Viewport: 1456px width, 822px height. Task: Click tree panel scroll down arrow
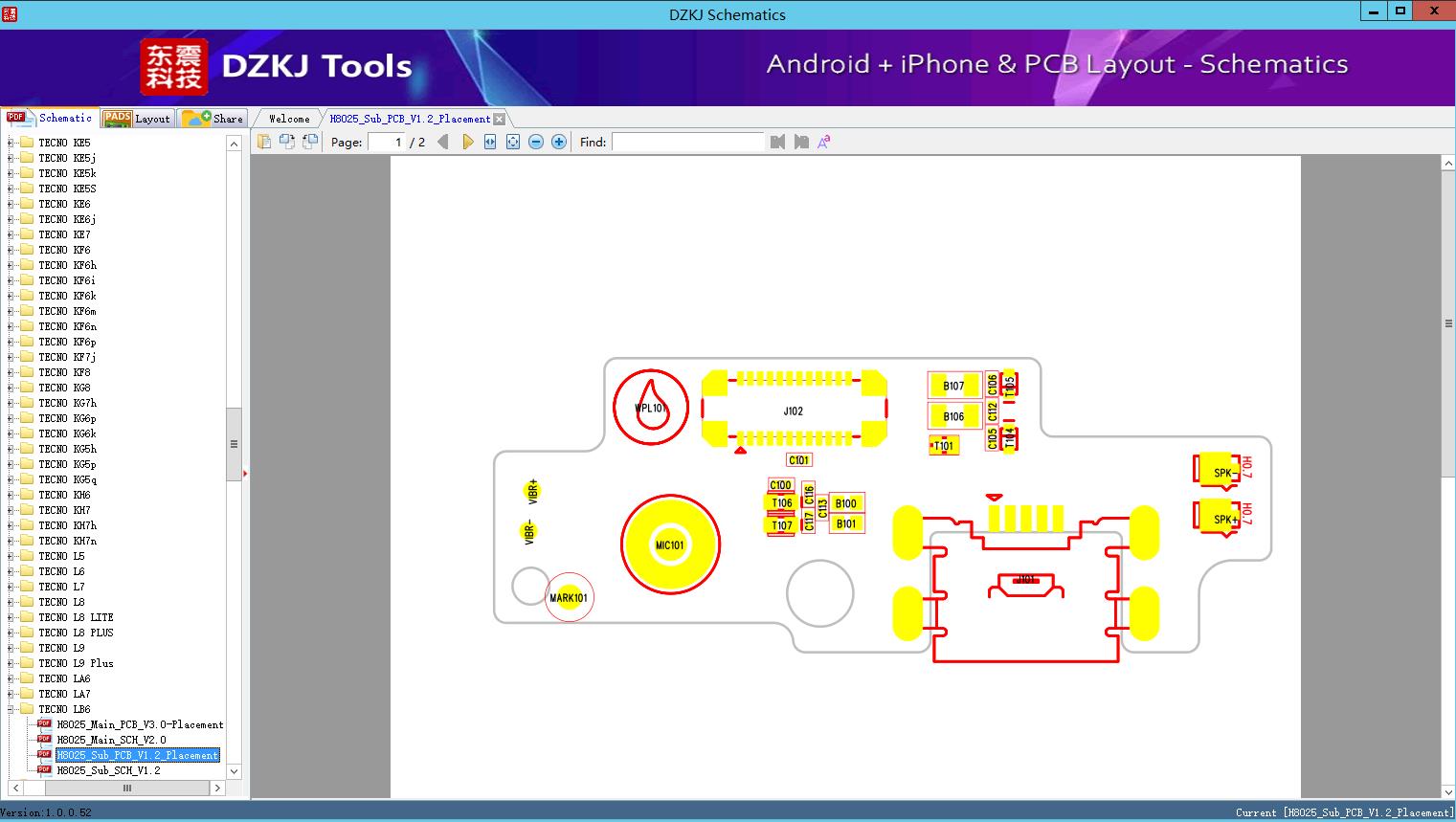pyautogui.click(x=234, y=771)
